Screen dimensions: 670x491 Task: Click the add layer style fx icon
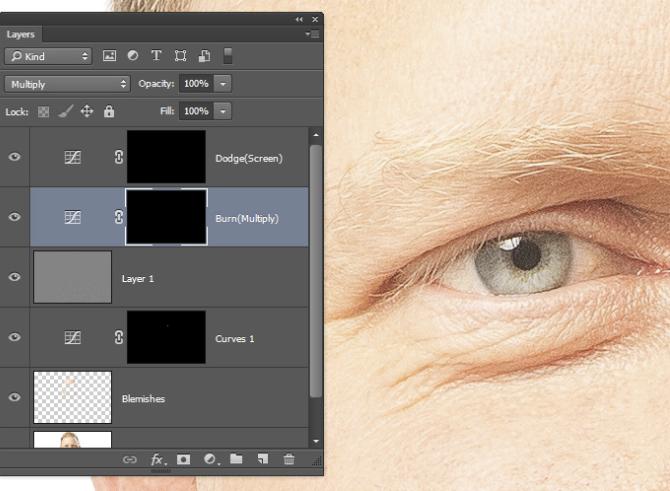(157, 460)
